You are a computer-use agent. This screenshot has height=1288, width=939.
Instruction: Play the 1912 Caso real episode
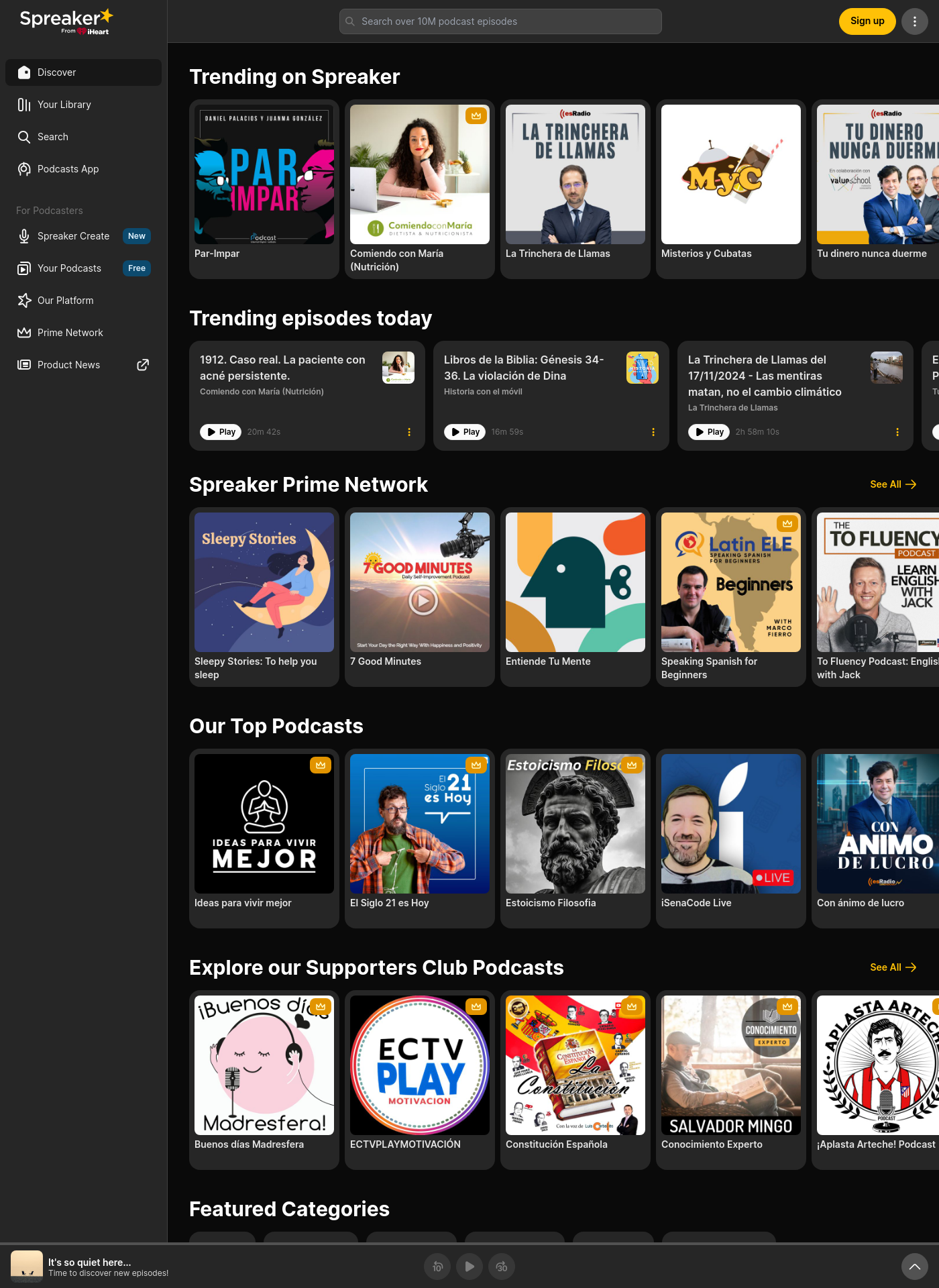click(221, 432)
